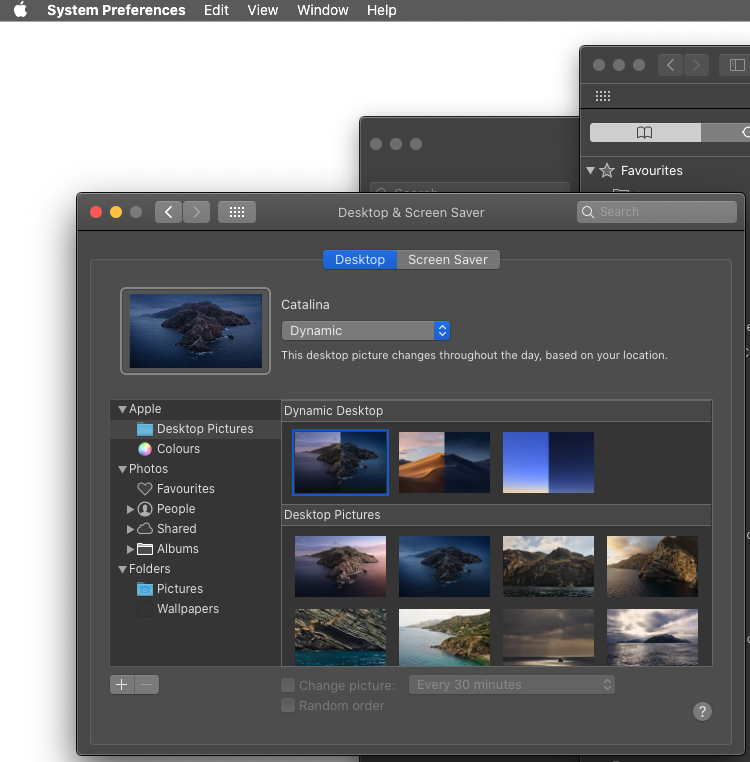Switch to the Screen Saver tab

[447, 259]
